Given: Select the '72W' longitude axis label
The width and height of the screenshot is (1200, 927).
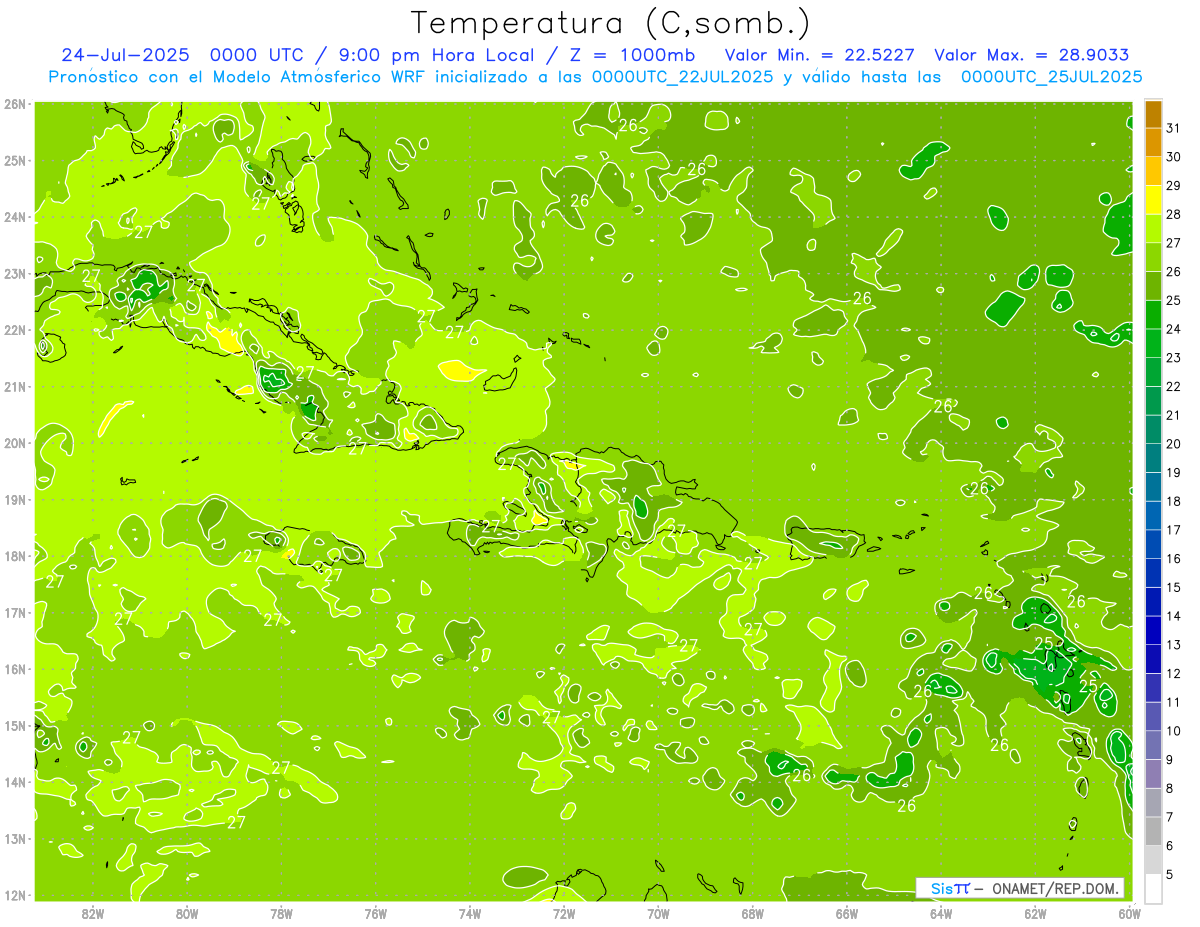Looking at the screenshot, I should pyautogui.click(x=564, y=913).
